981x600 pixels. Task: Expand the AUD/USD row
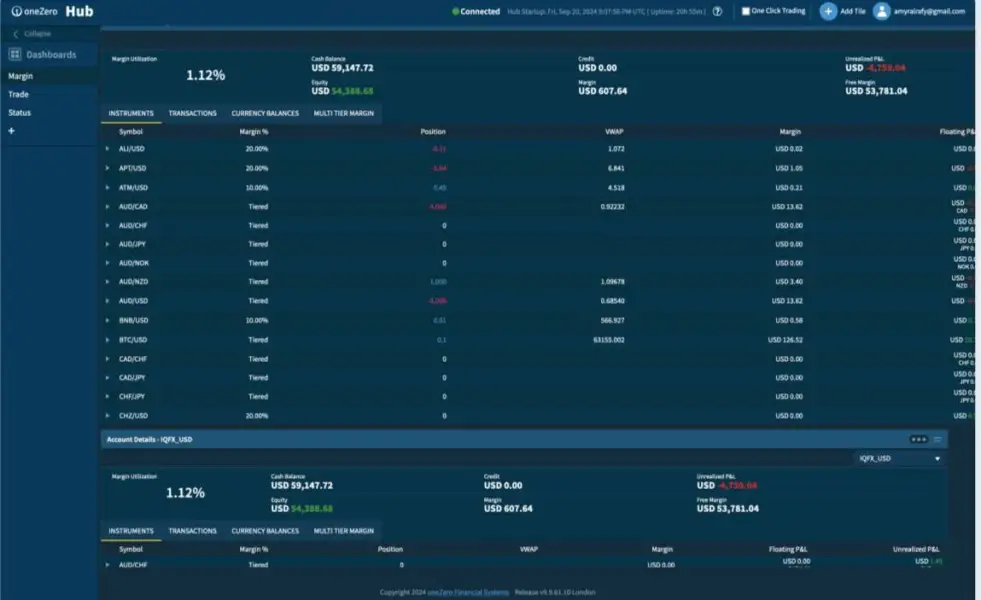107,301
